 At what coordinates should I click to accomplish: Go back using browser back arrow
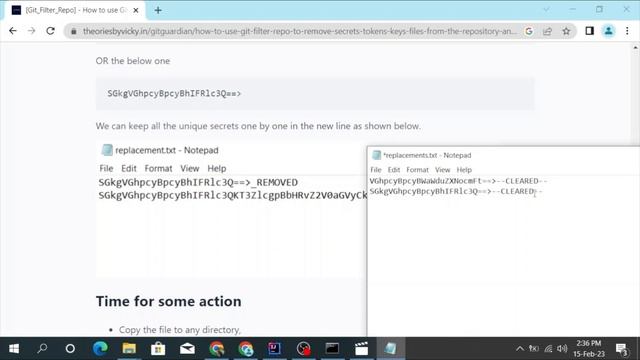13,31
